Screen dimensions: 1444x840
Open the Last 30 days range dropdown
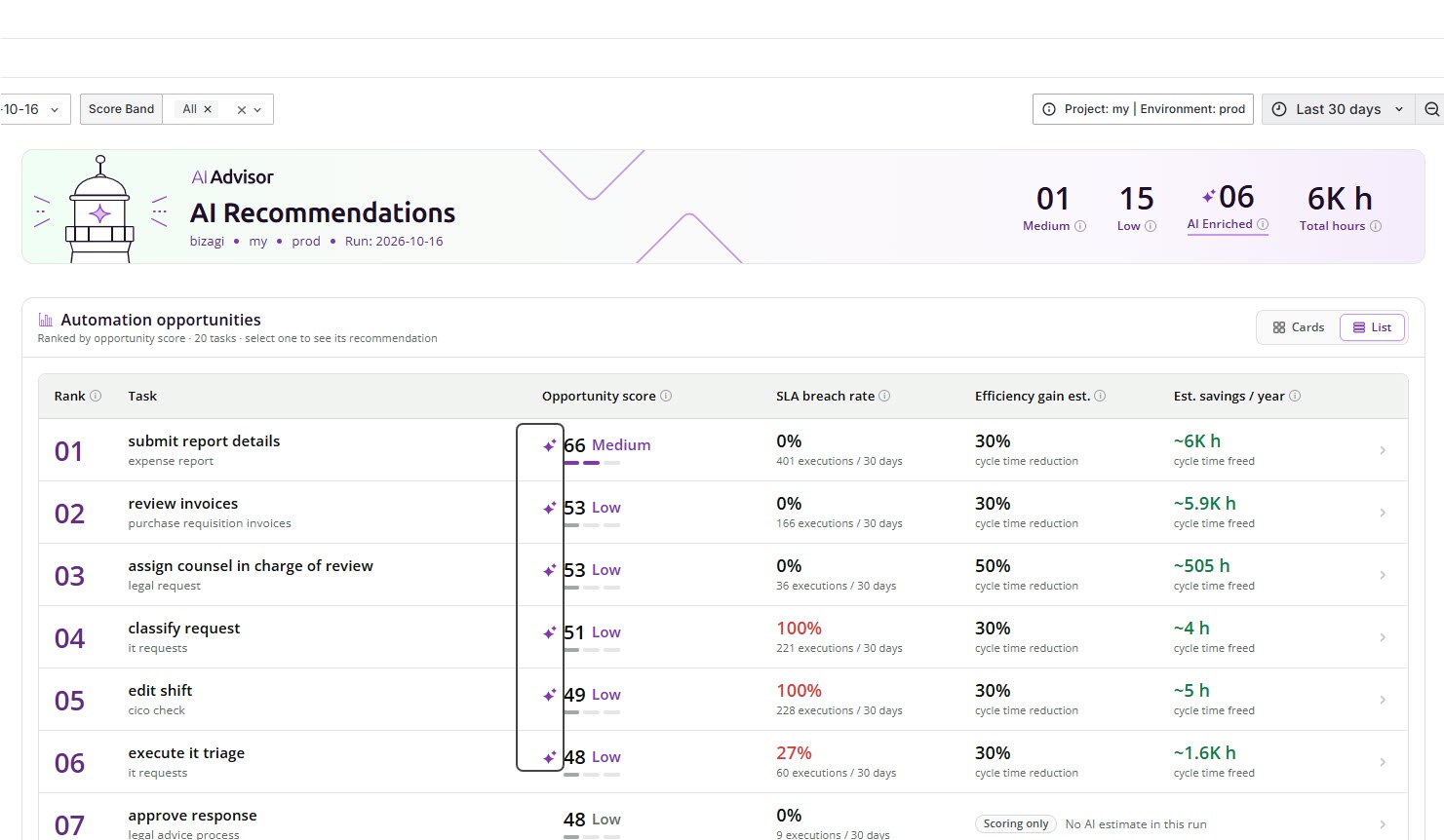pyautogui.click(x=1339, y=109)
